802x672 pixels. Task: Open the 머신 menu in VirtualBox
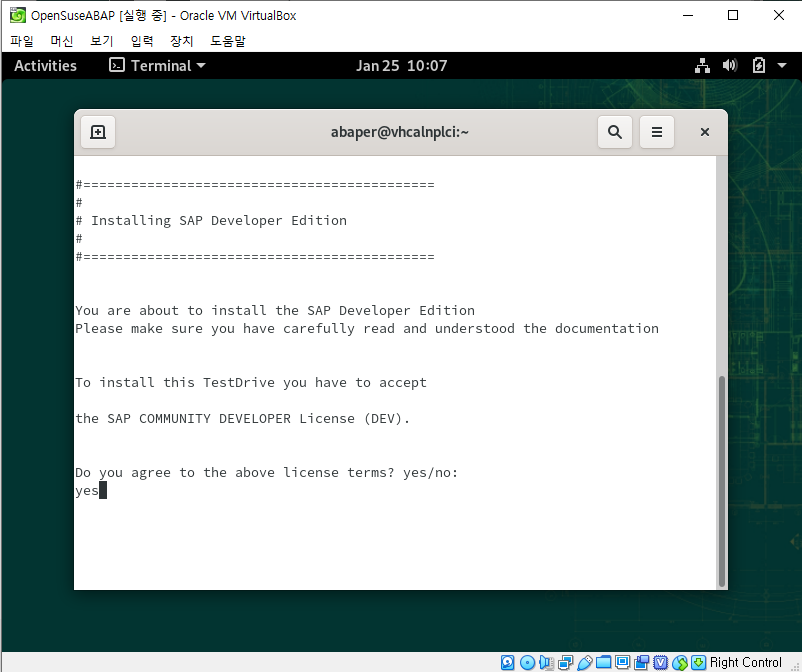click(61, 40)
